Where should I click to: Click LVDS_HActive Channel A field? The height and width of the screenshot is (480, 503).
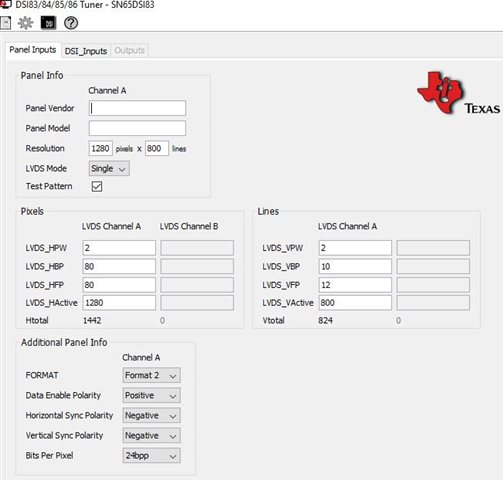(x=119, y=303)
